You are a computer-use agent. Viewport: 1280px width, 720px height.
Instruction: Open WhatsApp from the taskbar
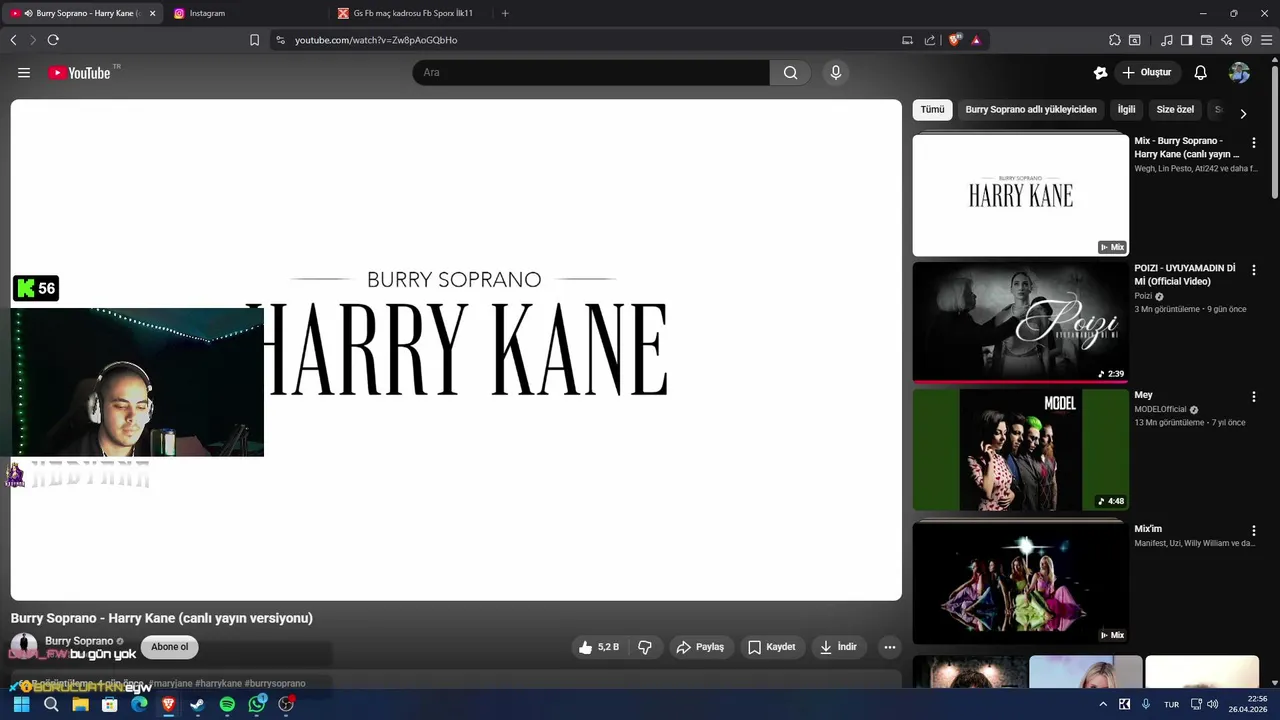[257, 704]
